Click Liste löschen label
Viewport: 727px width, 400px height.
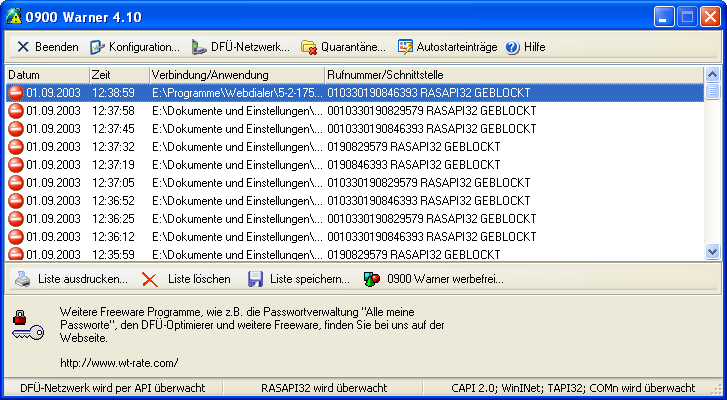click(199, 279)
